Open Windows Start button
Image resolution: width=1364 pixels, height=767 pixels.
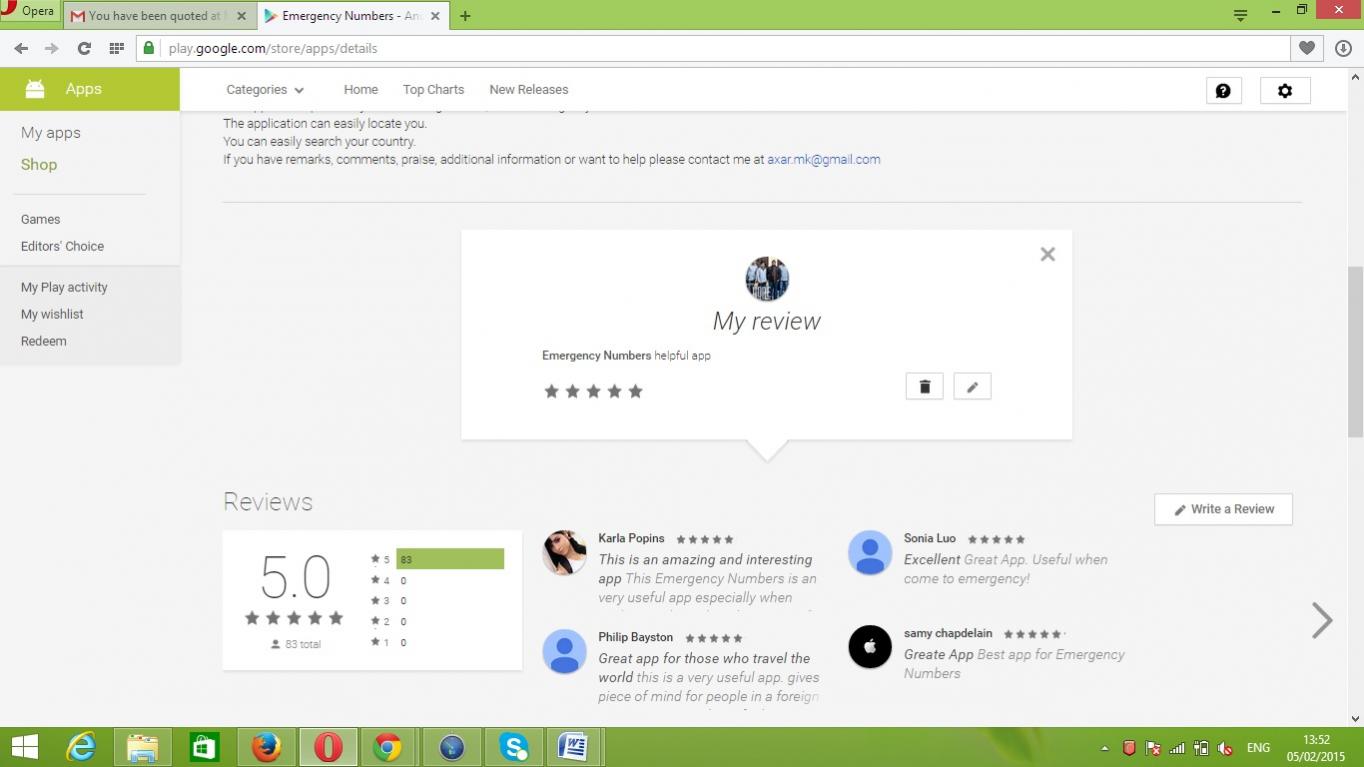click(25, 747)
